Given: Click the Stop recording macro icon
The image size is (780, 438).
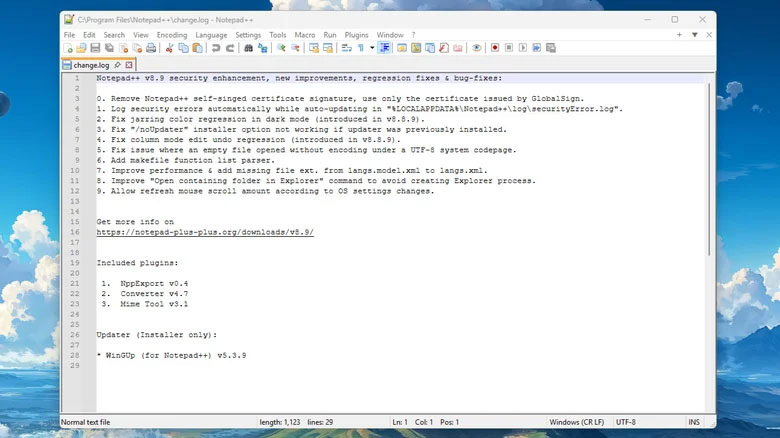Looking at the screenshot, I should click(x=509, y=48).
